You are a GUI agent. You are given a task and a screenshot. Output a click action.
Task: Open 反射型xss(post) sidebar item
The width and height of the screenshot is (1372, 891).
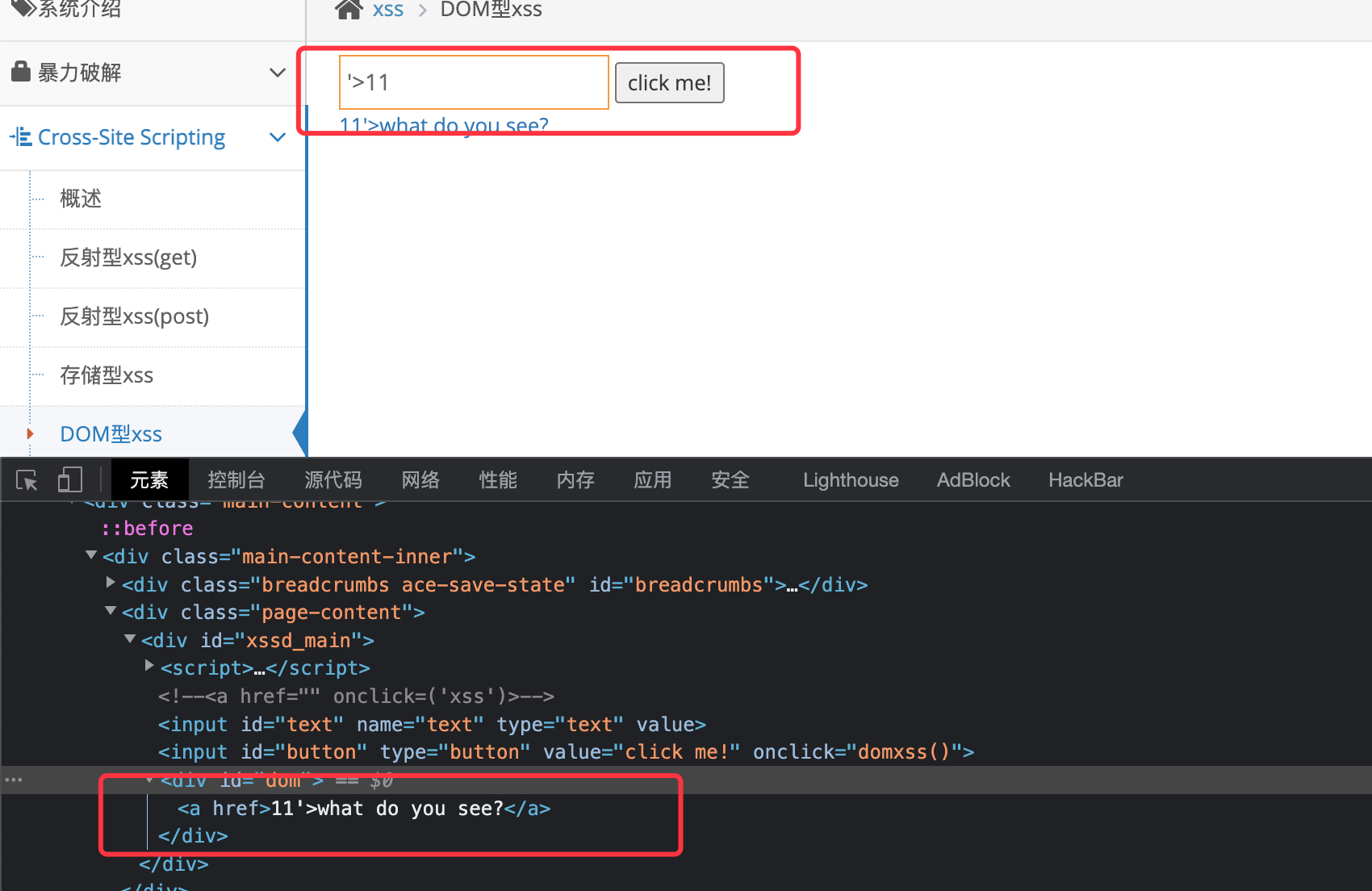click(135, 316)
